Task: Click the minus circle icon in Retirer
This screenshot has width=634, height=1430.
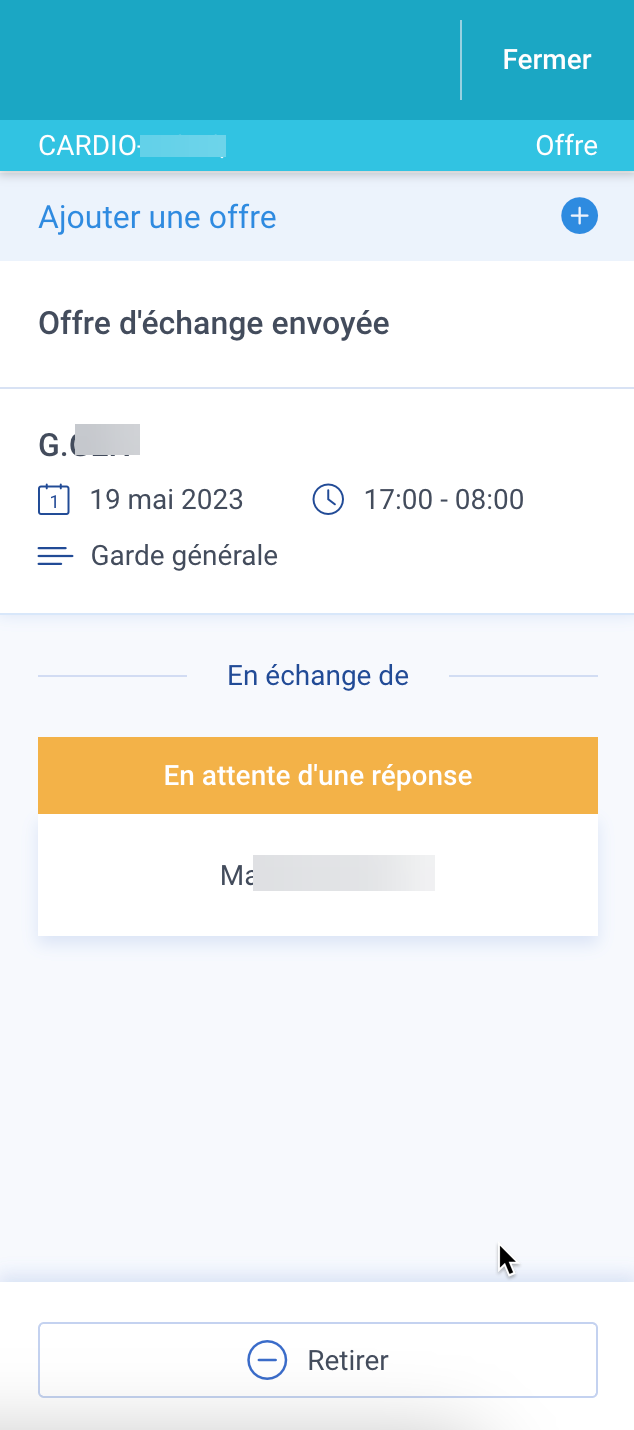Action: pos(267,1360)
